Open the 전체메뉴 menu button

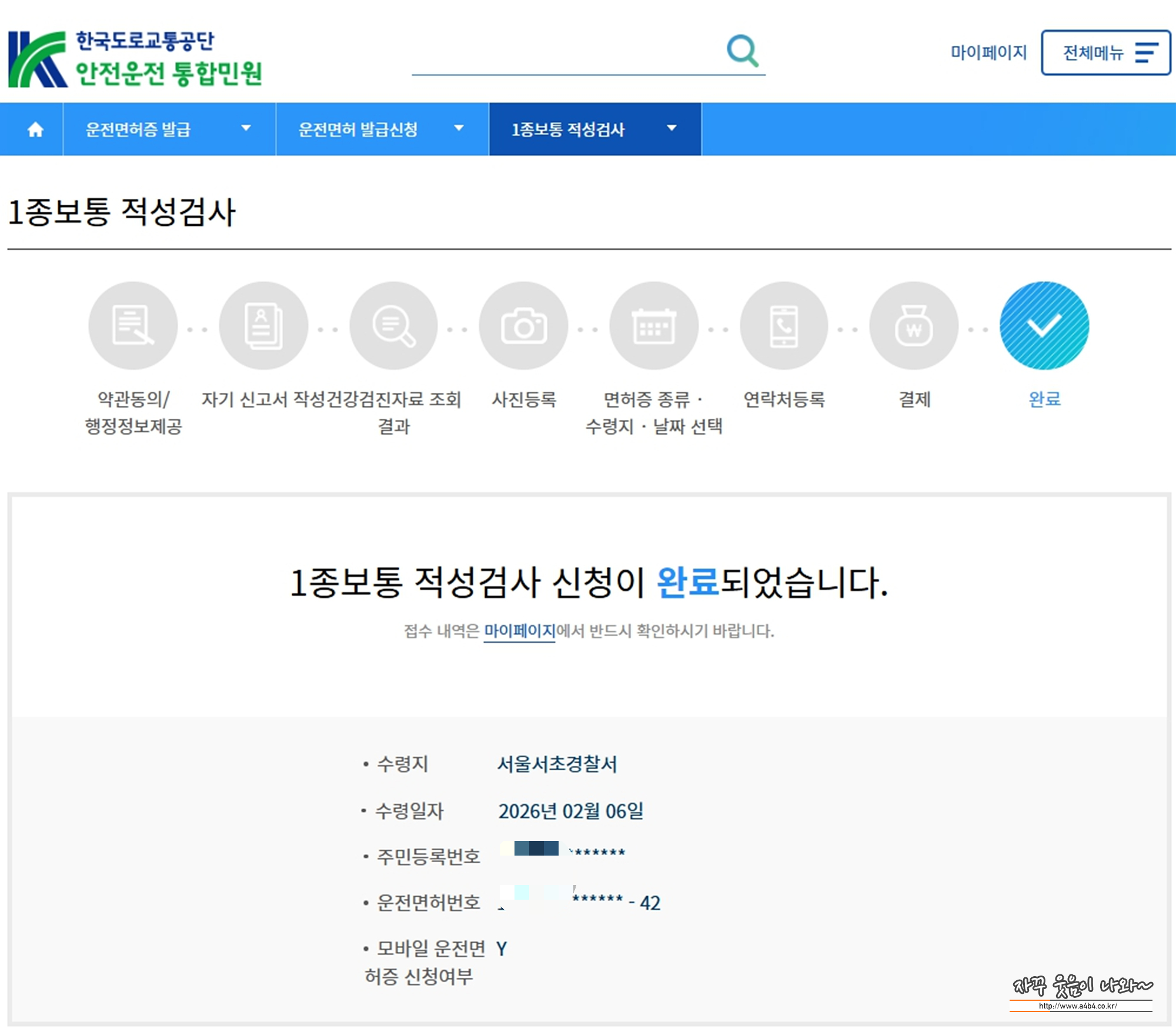(x=1105, y=53)
